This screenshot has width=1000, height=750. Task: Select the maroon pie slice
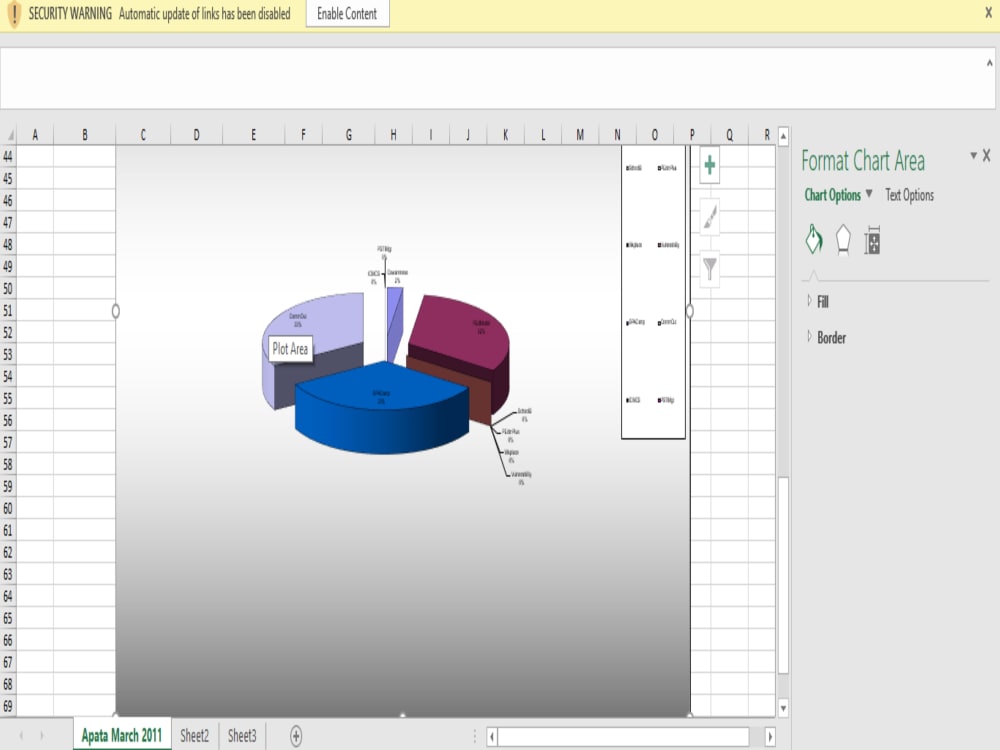pos(459,354)
